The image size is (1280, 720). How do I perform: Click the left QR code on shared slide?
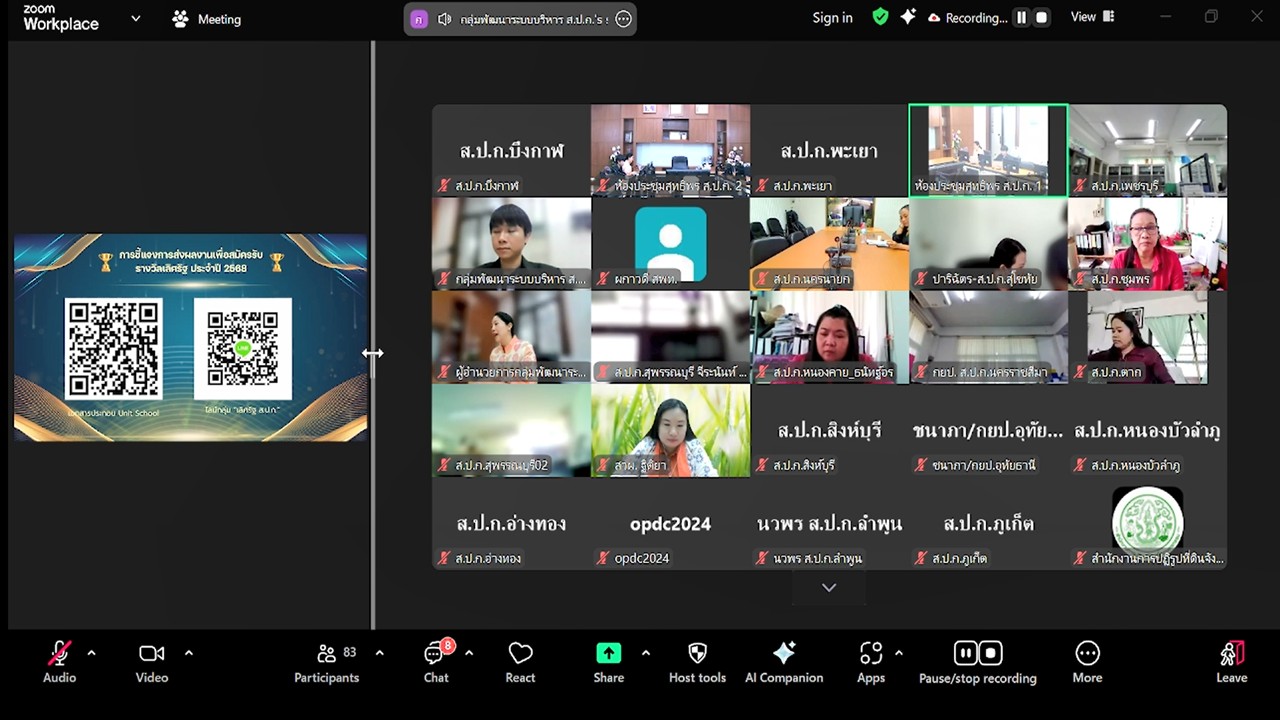[x=113, y=349]
